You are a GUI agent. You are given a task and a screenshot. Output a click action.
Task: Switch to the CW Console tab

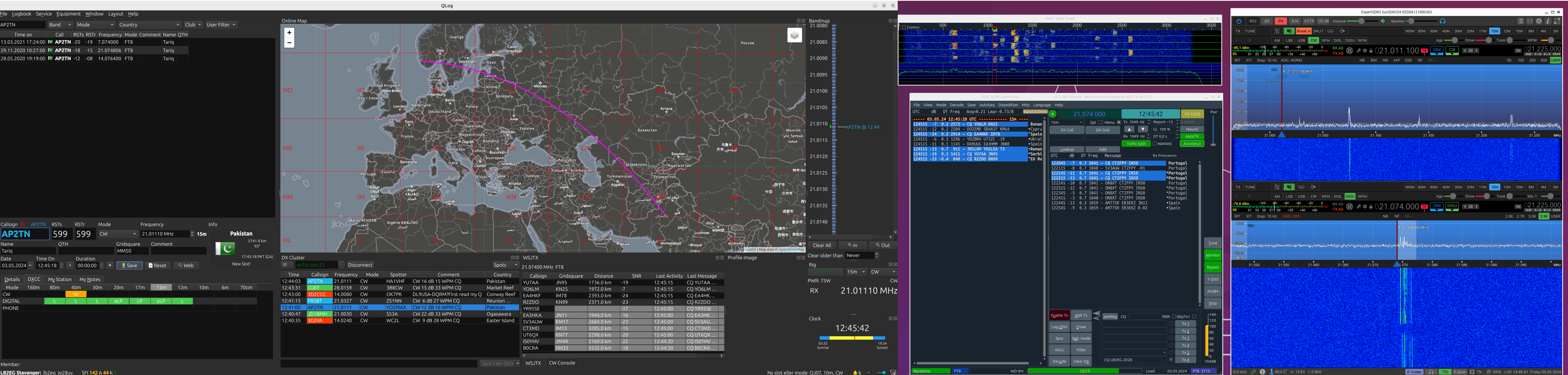[x=562, y=363]
